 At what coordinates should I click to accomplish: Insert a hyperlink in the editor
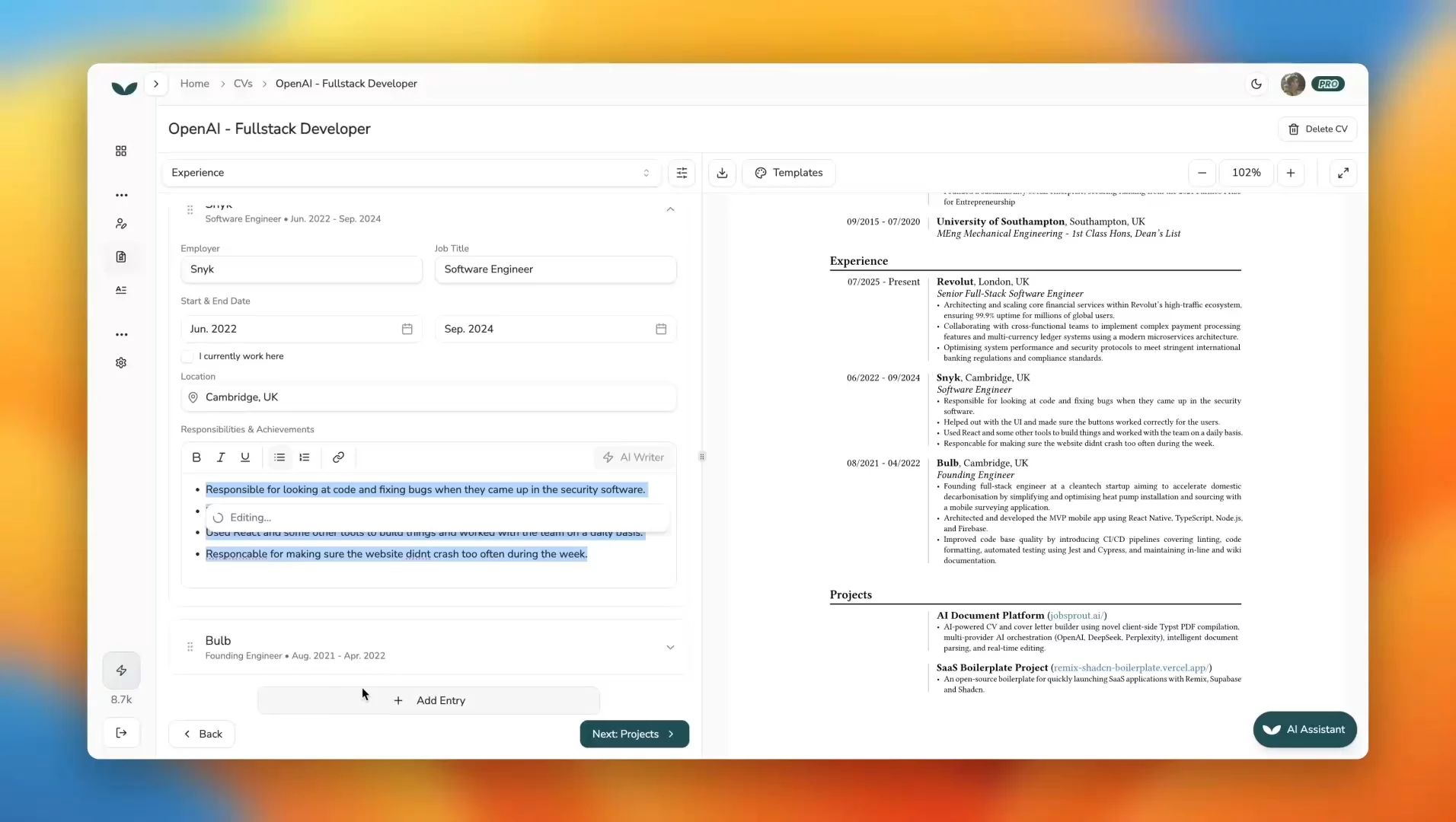point(338,457)
